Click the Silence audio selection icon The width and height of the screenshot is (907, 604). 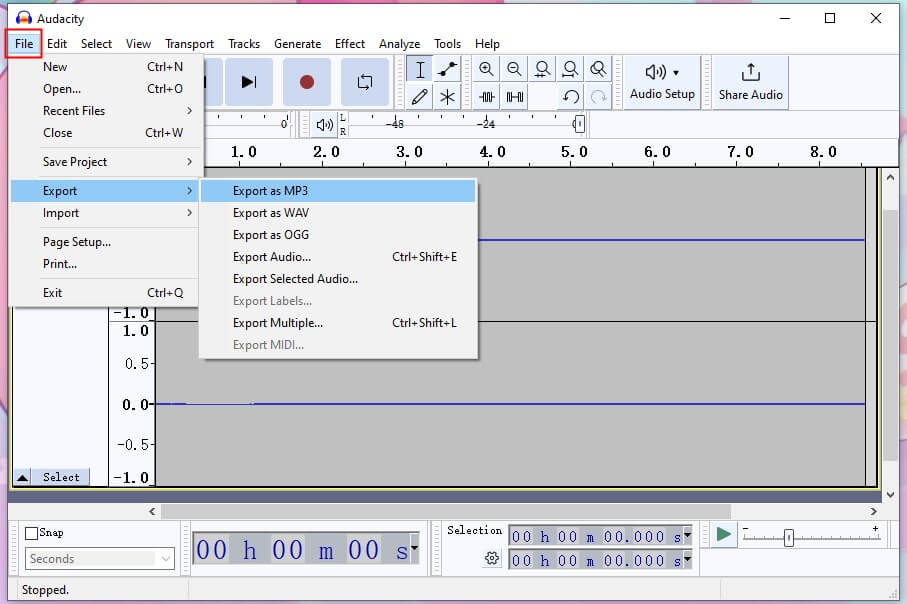click(x=514, y=97)
